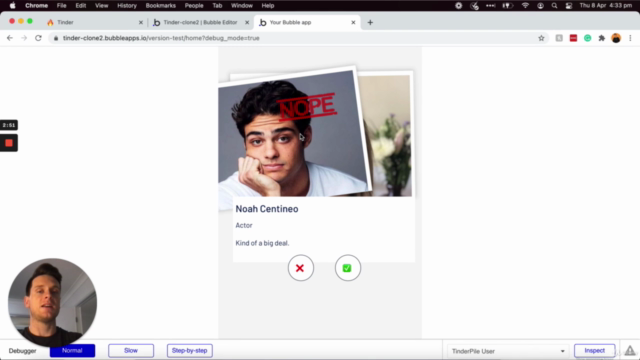Enable Step-by-step debugger mode
This screenshot has height=360, width=640.
click(190, 351)
